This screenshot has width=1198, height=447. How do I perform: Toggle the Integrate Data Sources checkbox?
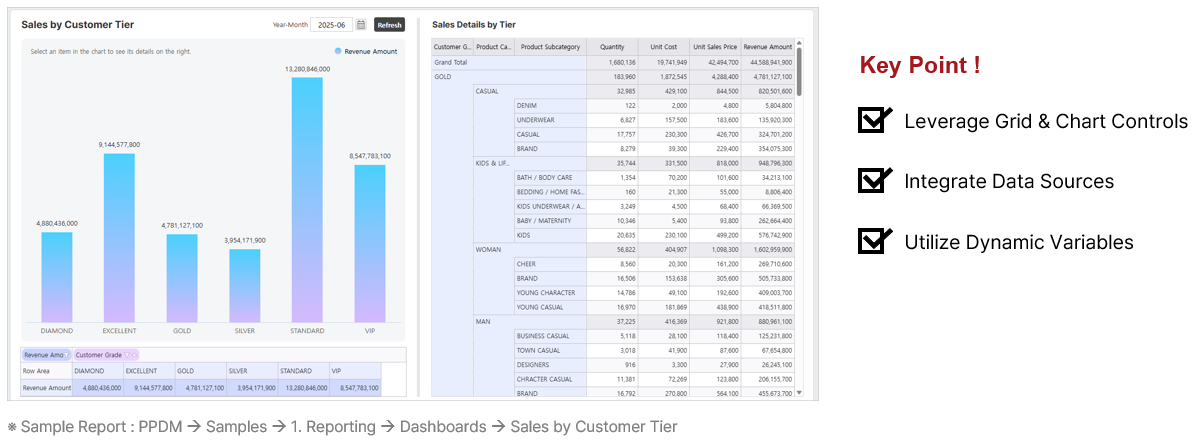coord(874,181)
